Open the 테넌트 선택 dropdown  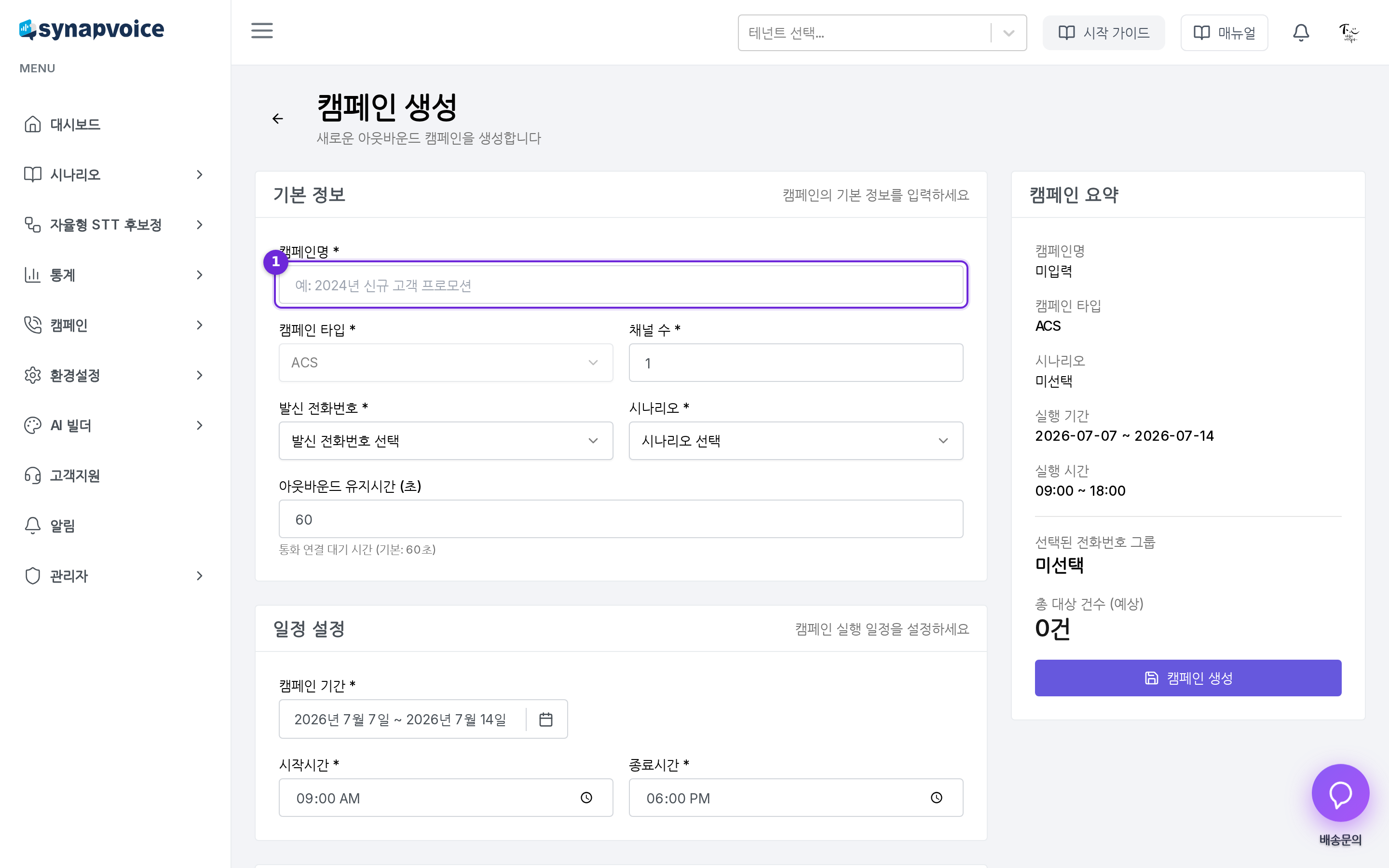point(882,33)
